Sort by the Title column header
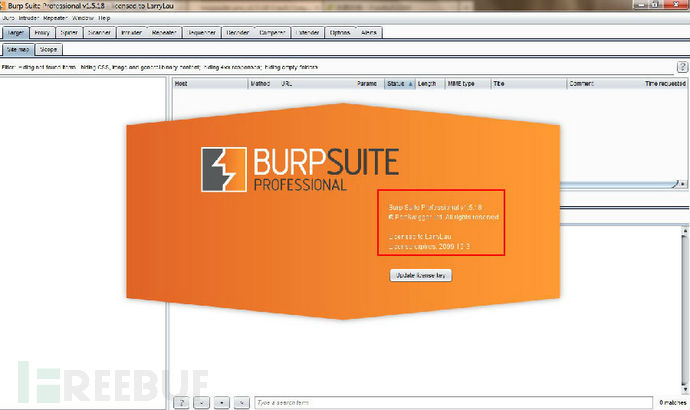 click(x=529, y=84)
